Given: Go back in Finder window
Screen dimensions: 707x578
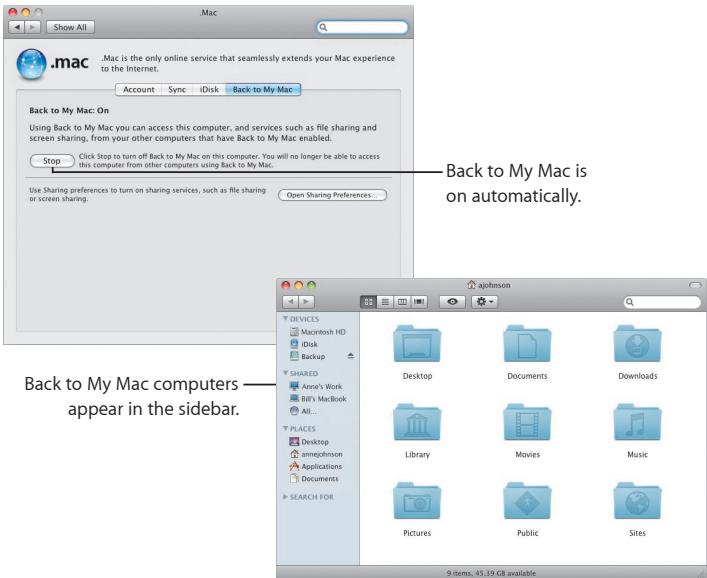Looking at the screenshot, I should point(290,302).
